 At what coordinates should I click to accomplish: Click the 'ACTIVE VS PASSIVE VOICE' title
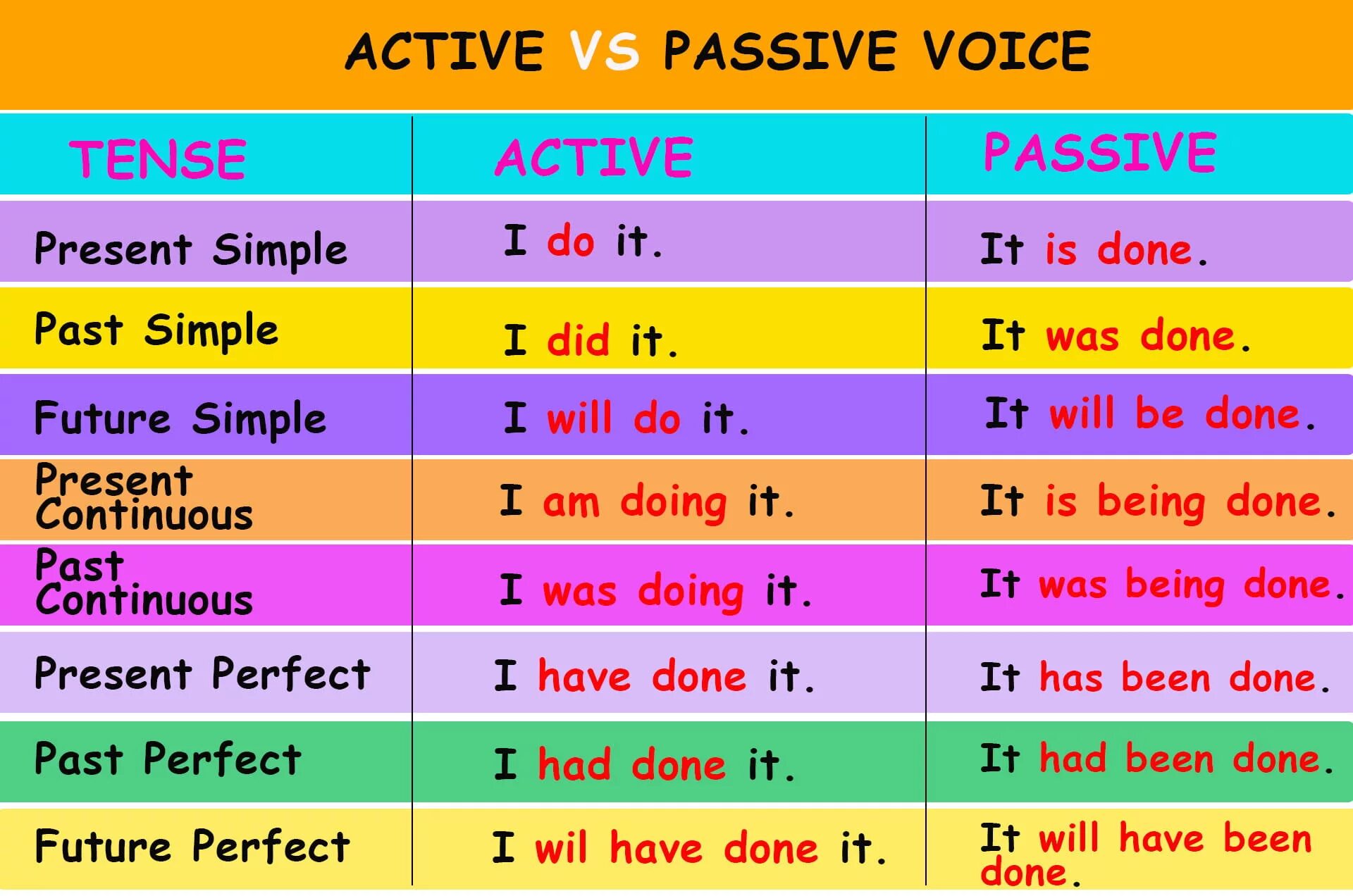676,45
